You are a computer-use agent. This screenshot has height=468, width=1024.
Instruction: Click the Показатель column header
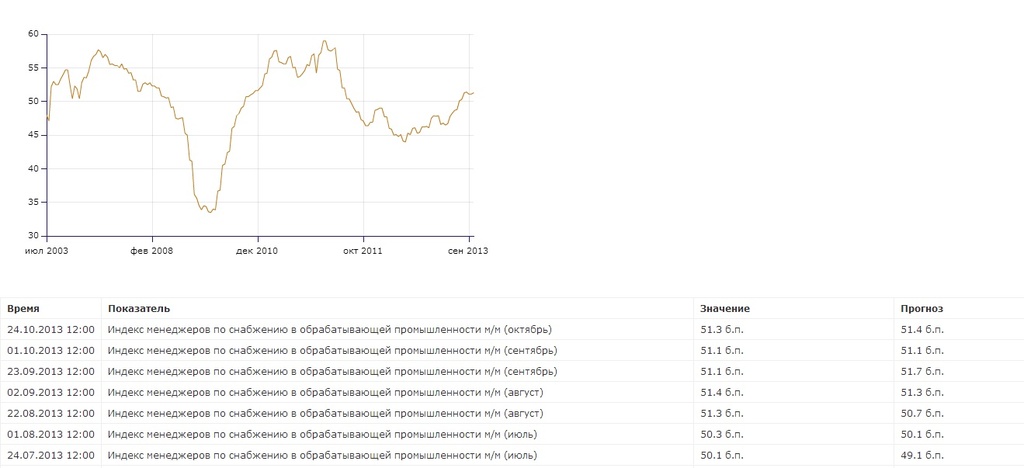[x=139, y=309]
